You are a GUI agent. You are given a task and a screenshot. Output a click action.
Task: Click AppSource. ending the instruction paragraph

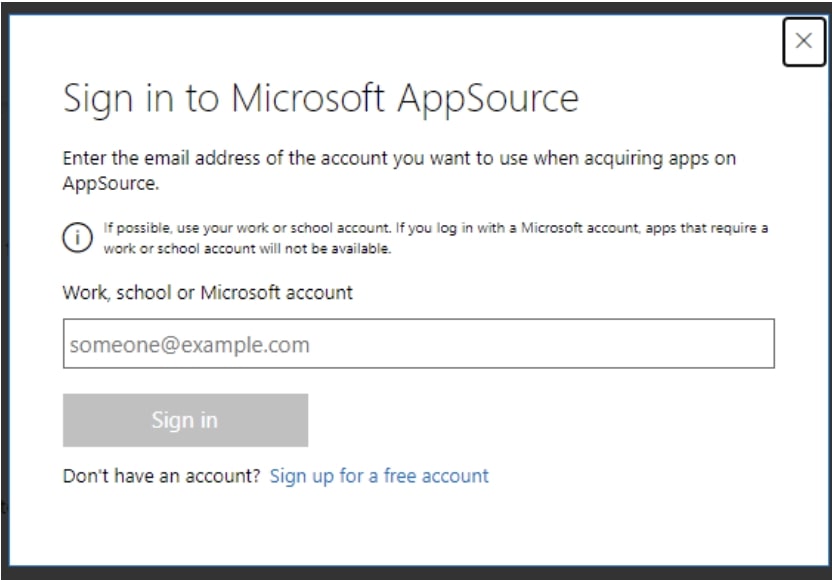(x=110, y=184)
